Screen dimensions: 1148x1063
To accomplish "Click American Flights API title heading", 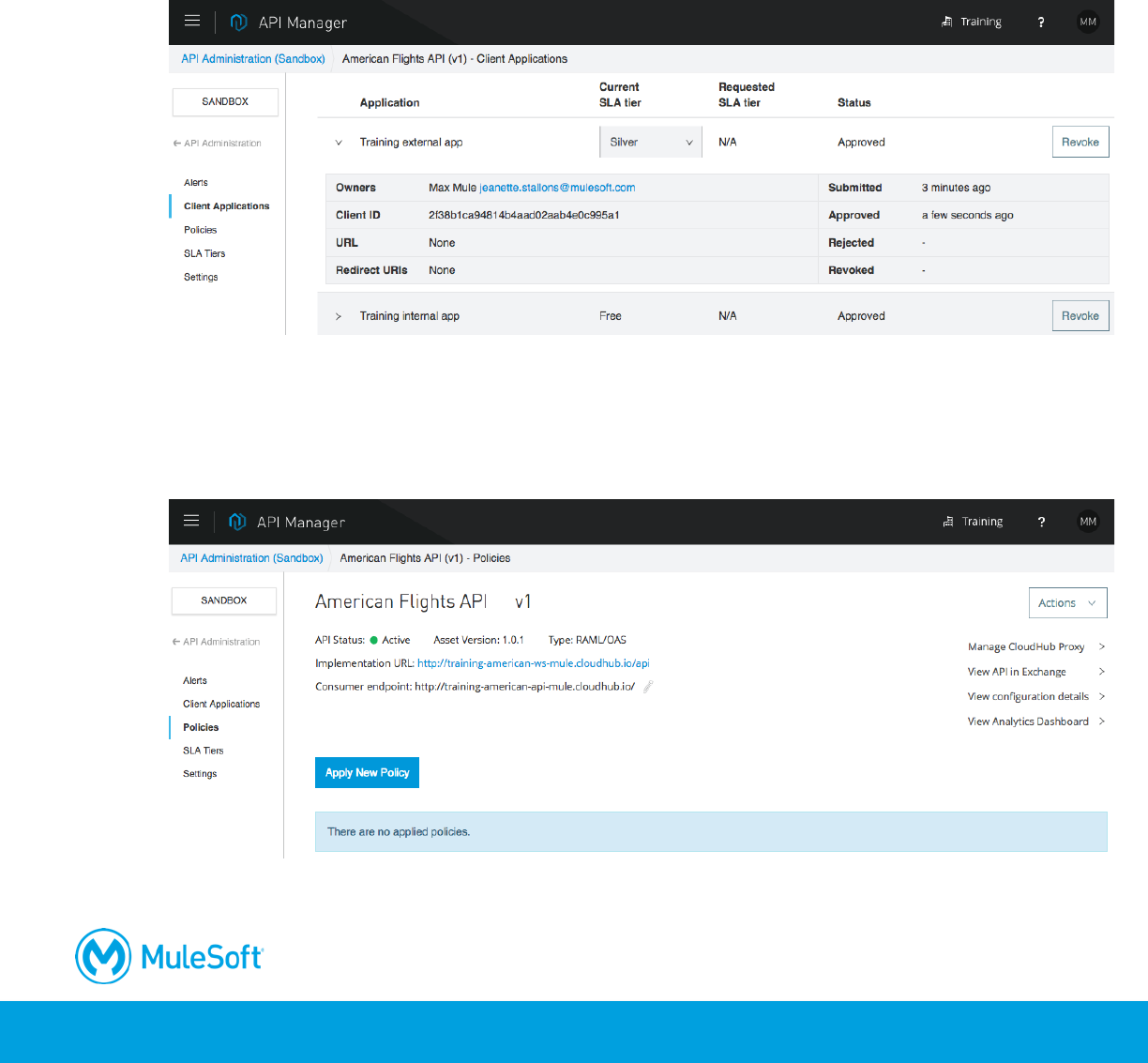I will click(401, 601).
